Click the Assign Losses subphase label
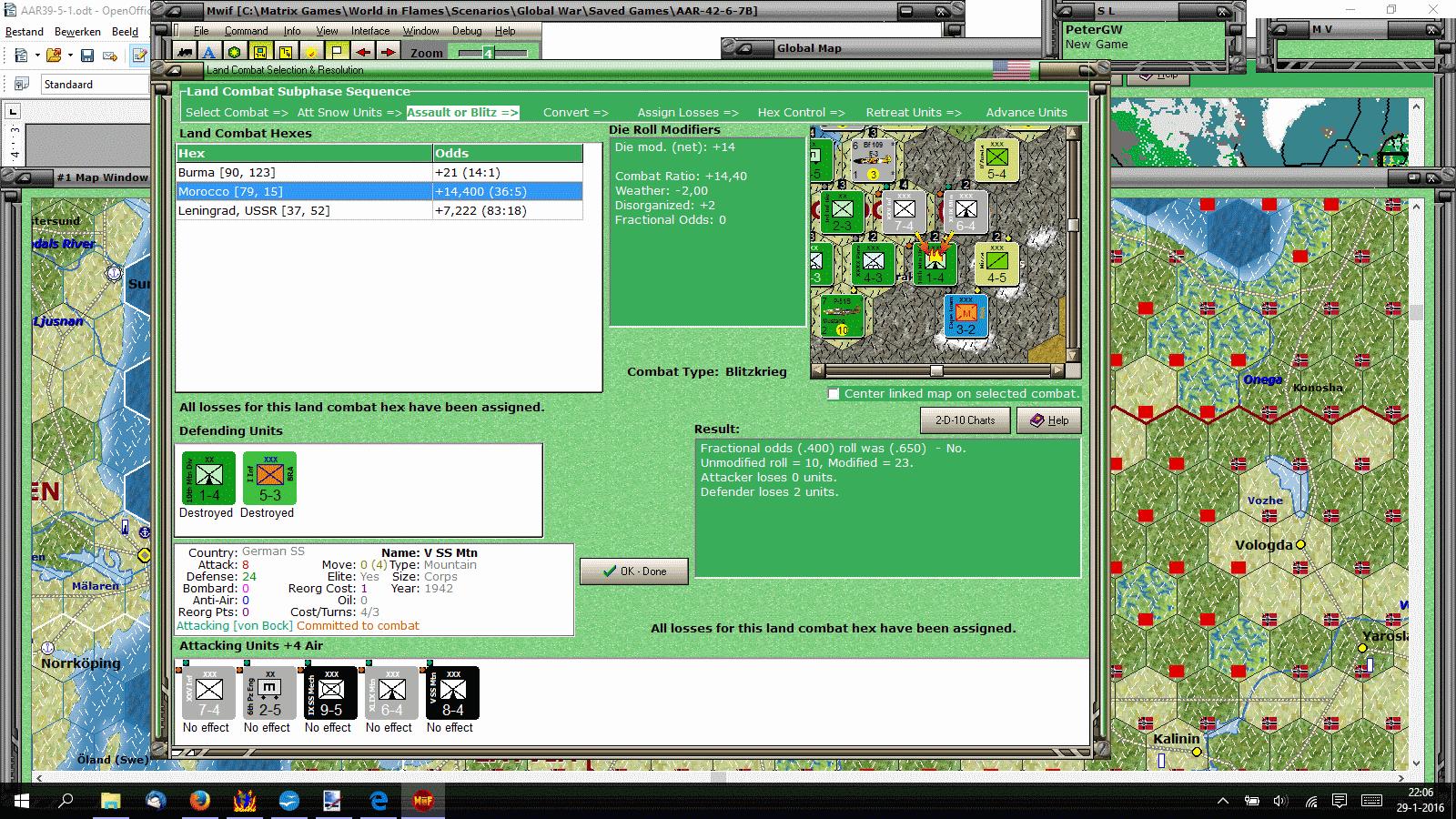1456x819 pixels. (x=688, y=113)
